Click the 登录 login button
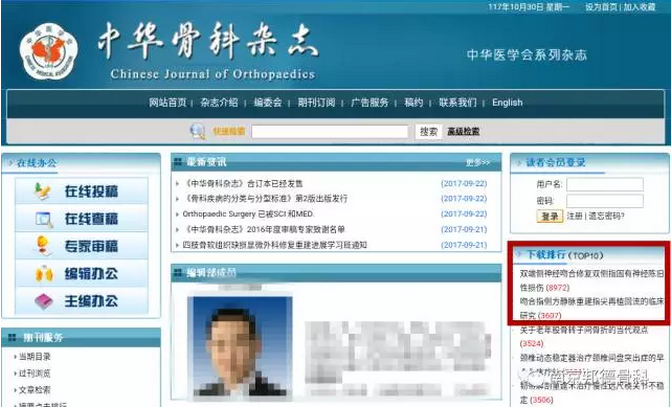671x410 pixels. point(550,216)
